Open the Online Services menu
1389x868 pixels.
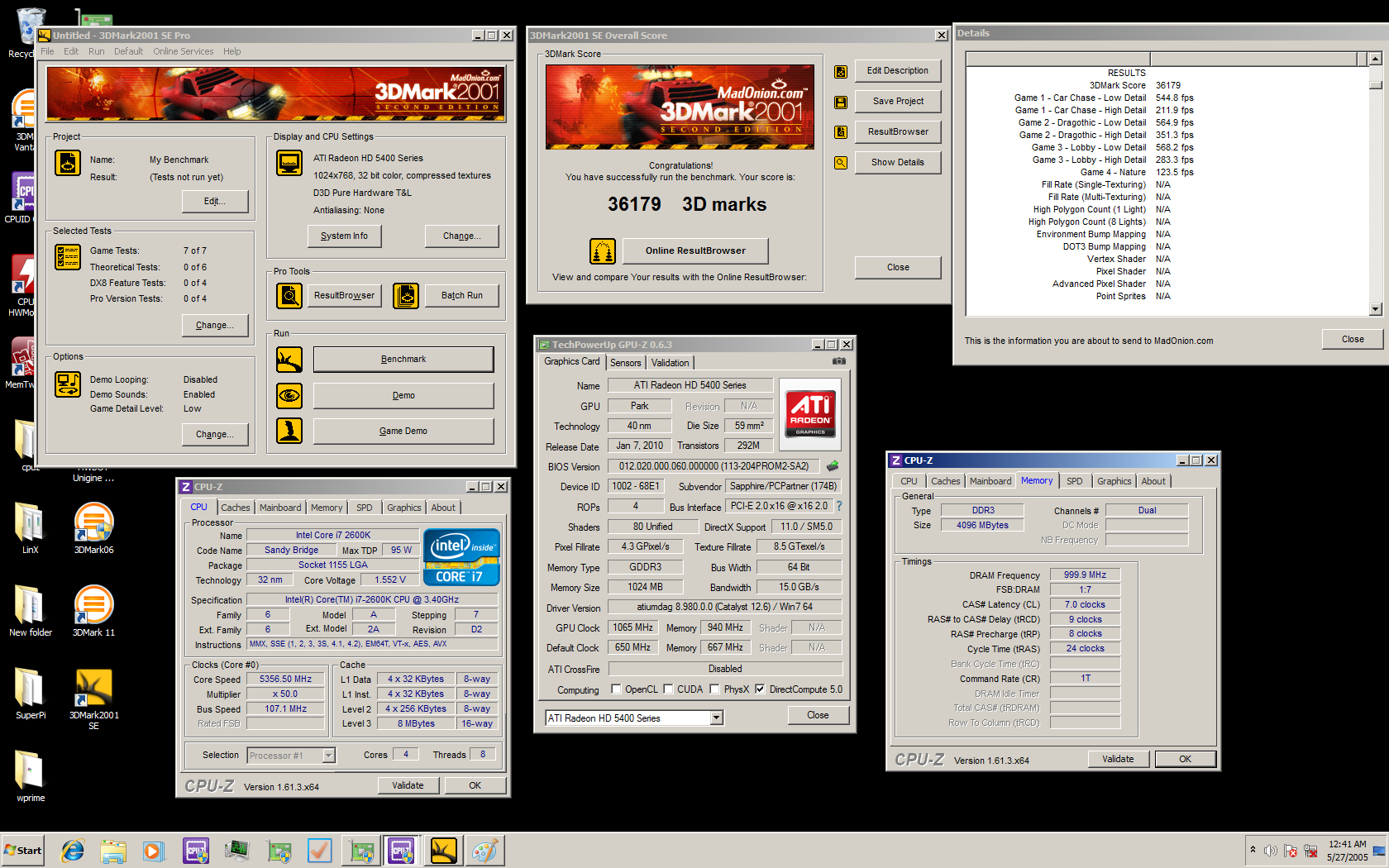[x=183, y=51]
